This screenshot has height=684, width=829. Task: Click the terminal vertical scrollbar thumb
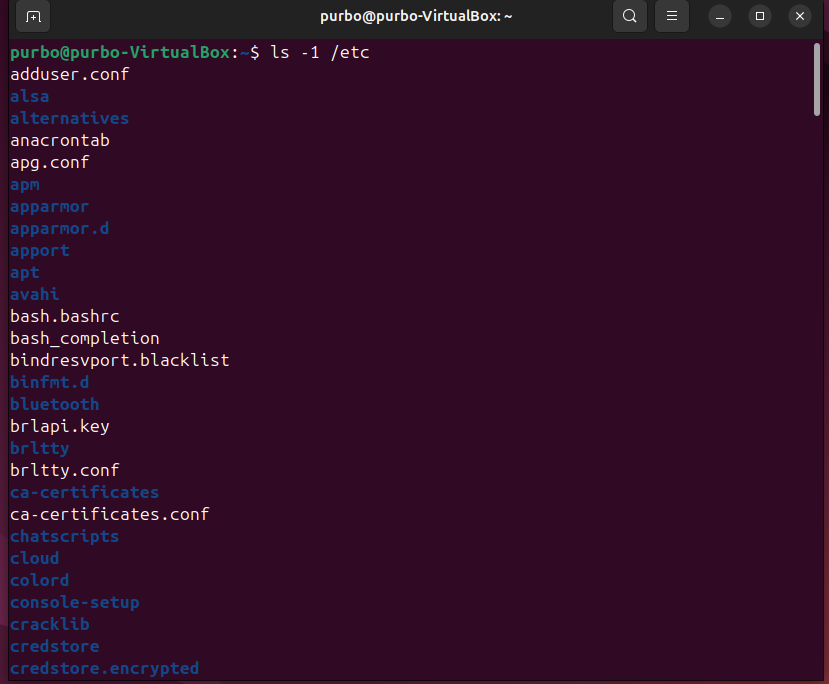(817, 79)
